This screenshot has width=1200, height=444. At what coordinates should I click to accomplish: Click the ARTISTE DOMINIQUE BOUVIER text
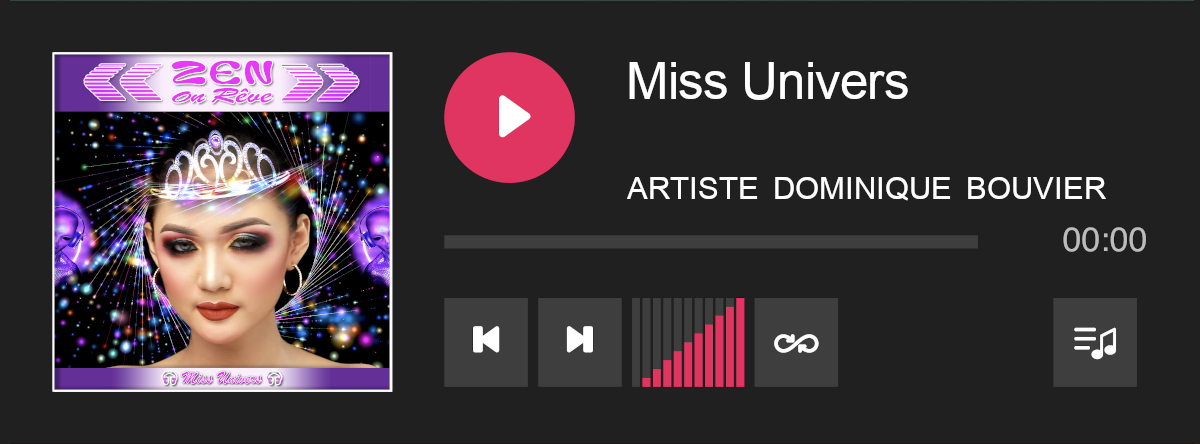coord(866,188)
